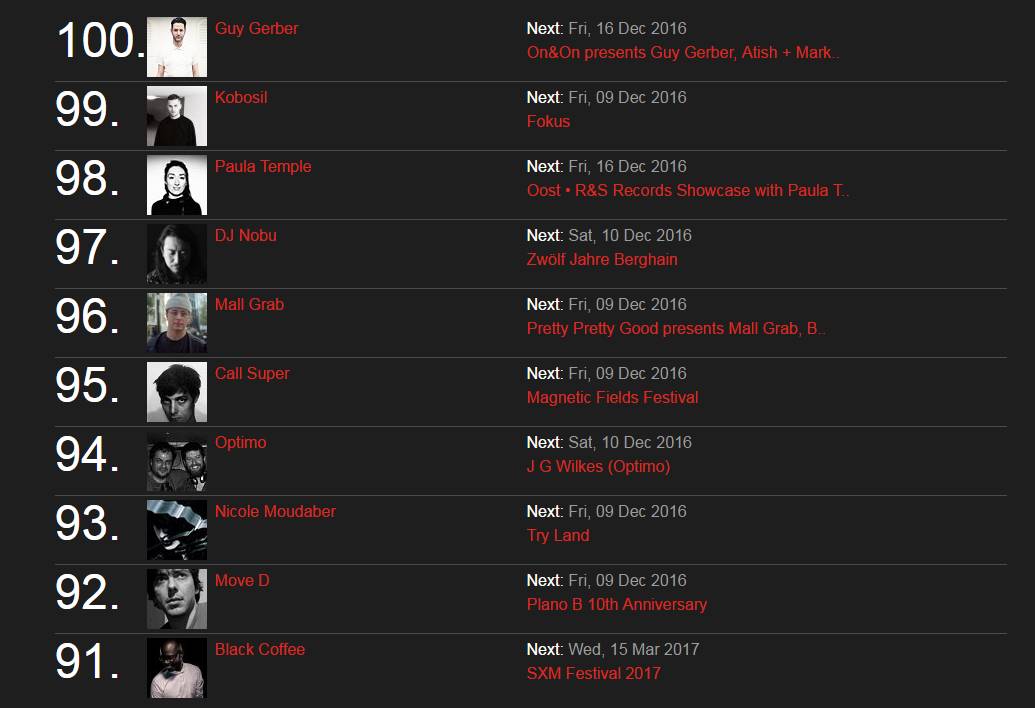Click the Try Land event link
Viewport: 1035px width, 708px height.
coord(557,535)
